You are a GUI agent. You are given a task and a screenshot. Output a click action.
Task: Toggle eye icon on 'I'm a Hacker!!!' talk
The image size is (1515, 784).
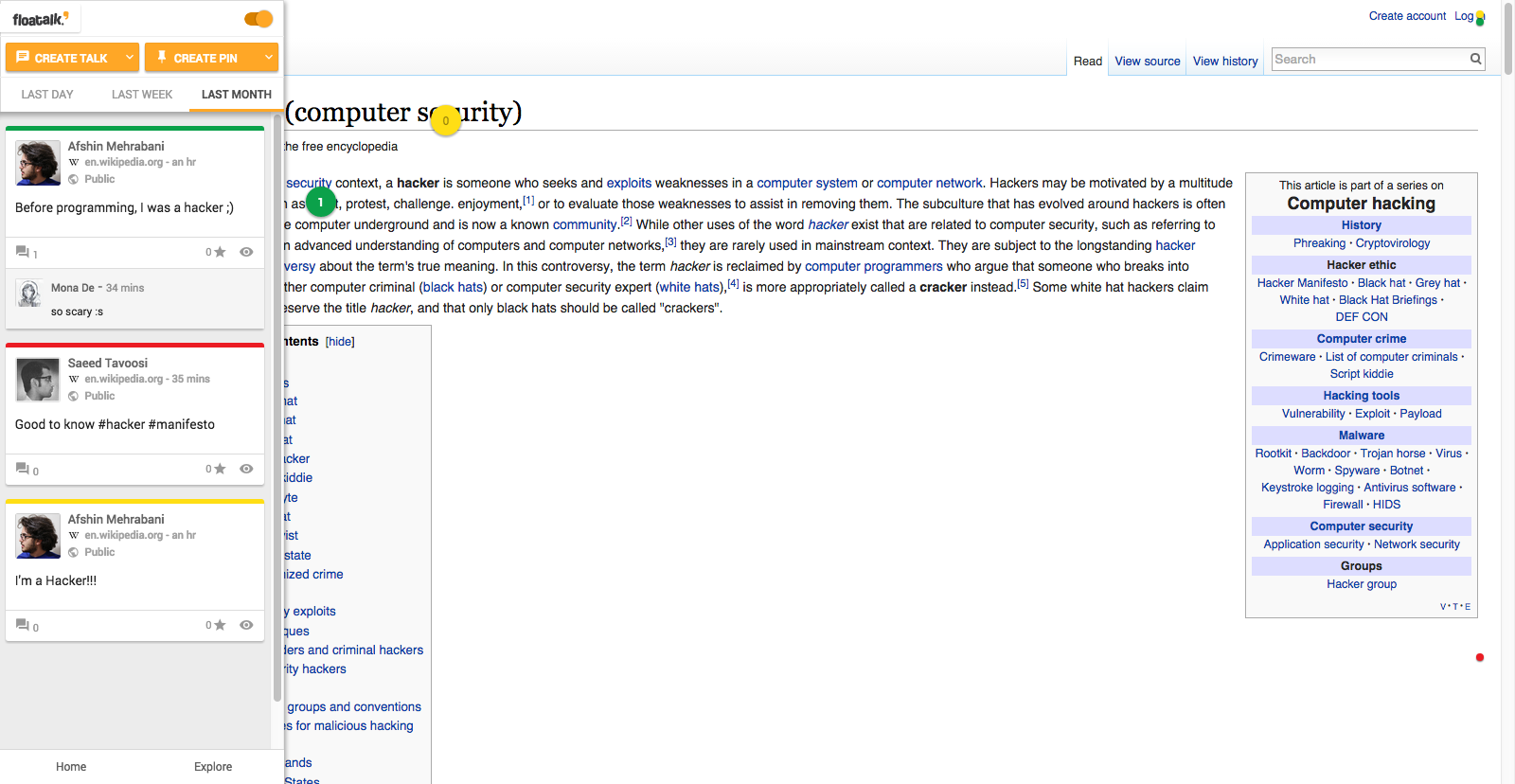click(246, 625)
